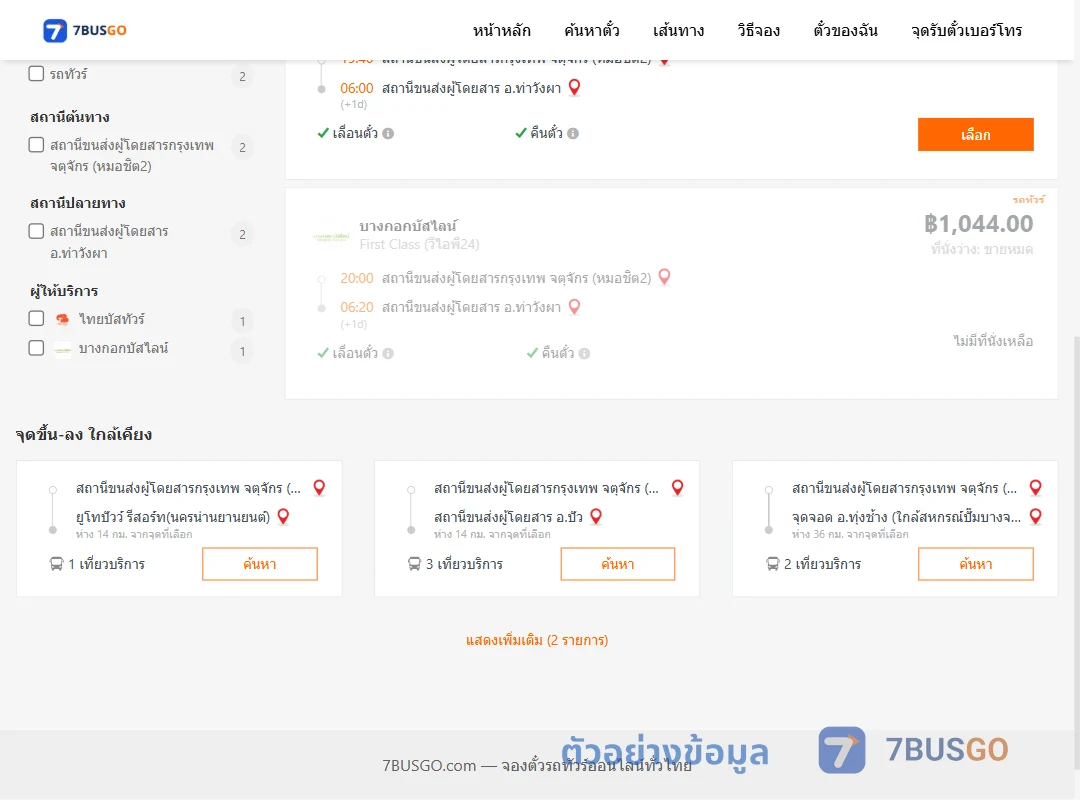The height and width of the screenshot is (800, 1080).
Task: Tick the หมอชิต2 origin station checkbox
Action: click(36, 145)
